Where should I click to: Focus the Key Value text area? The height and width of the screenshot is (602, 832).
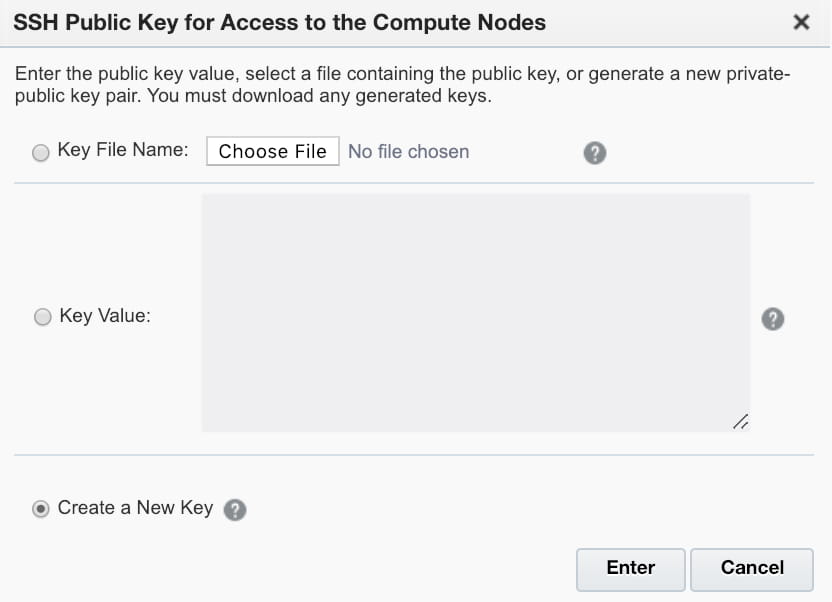475,312
